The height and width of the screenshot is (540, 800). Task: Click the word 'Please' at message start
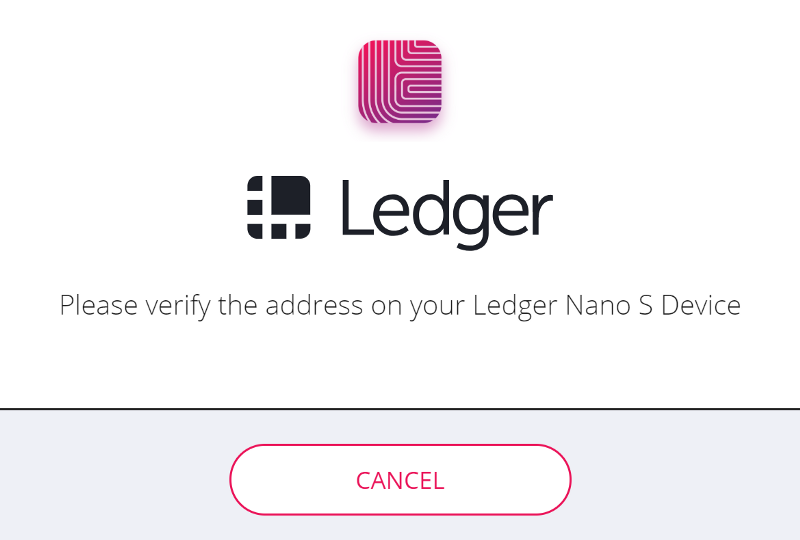98,305
